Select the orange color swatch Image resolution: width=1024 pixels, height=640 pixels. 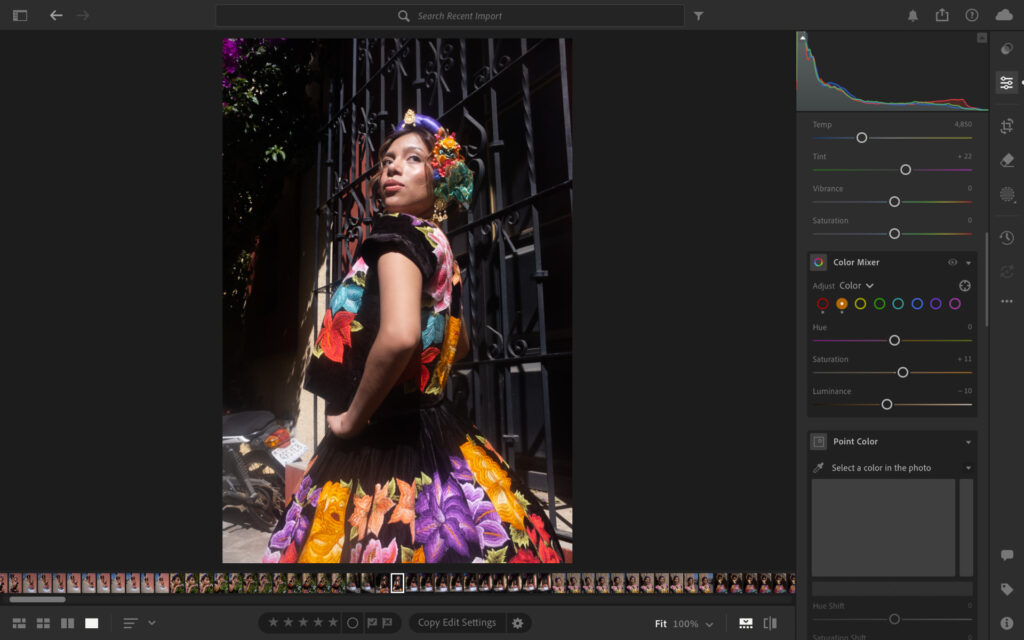pyautogui.click(x=841, y=304)
